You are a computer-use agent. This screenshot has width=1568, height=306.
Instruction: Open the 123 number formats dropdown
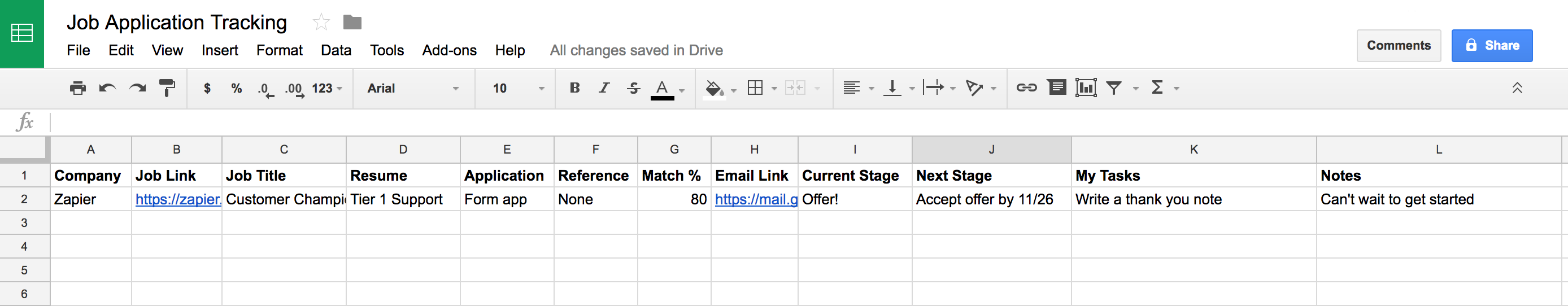[328, 88]
